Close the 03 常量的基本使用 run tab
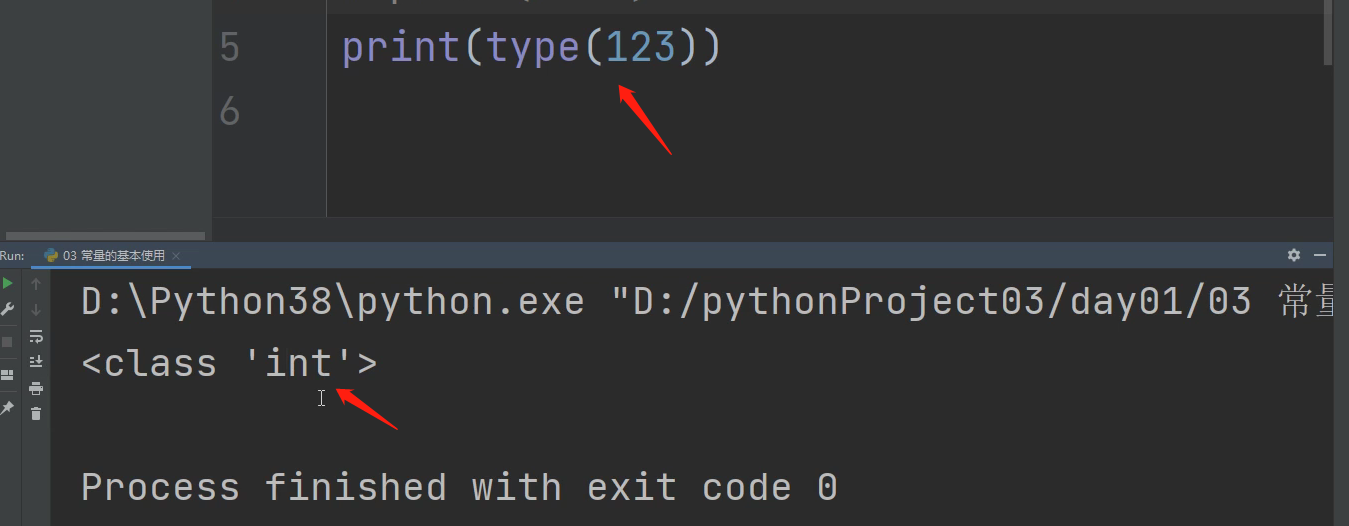Screen dimensions: 1349x526 point(177,255)
